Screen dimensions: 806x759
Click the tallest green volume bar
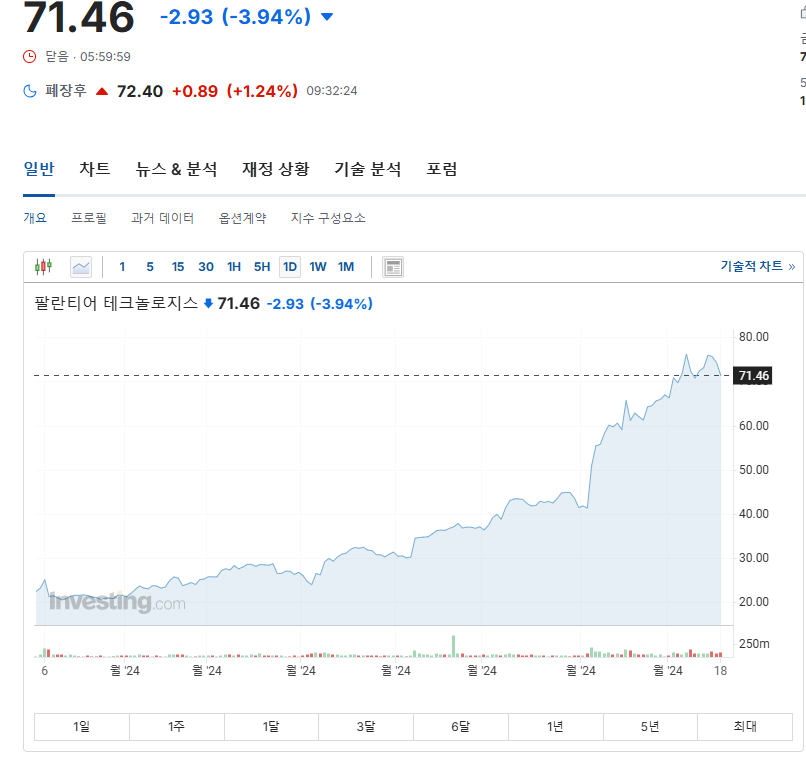coord(453,646)
